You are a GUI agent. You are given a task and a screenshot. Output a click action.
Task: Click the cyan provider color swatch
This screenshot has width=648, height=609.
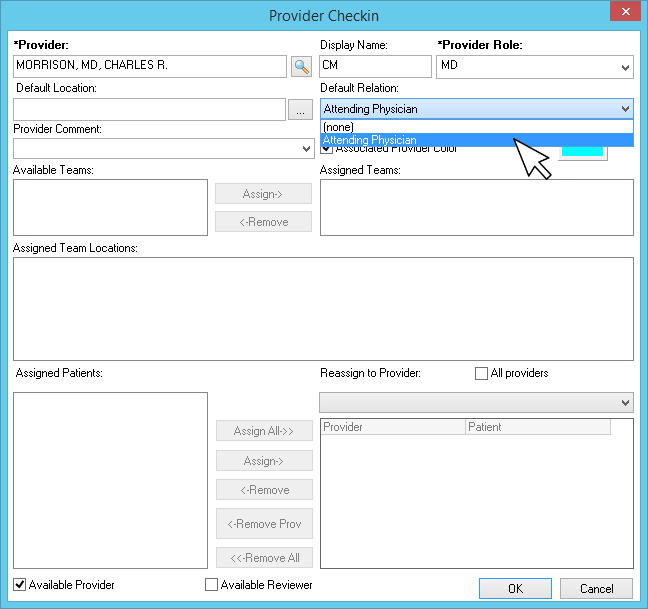583,152
